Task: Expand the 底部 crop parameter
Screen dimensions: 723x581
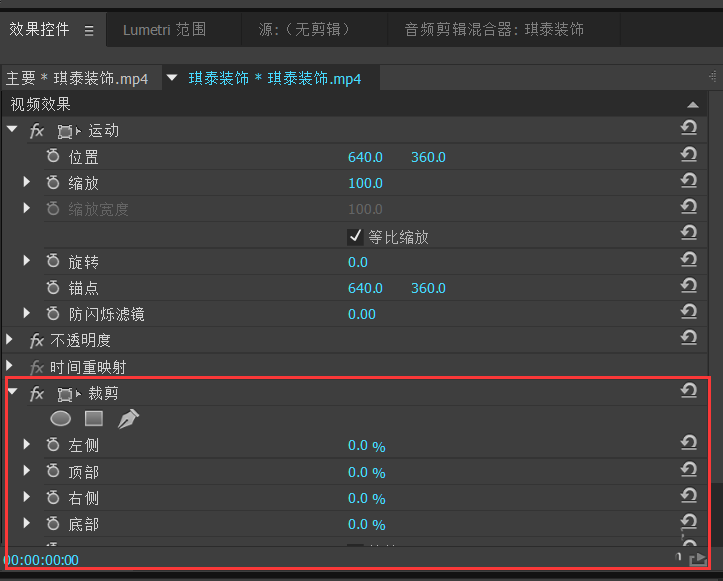Action: (27, 523)
